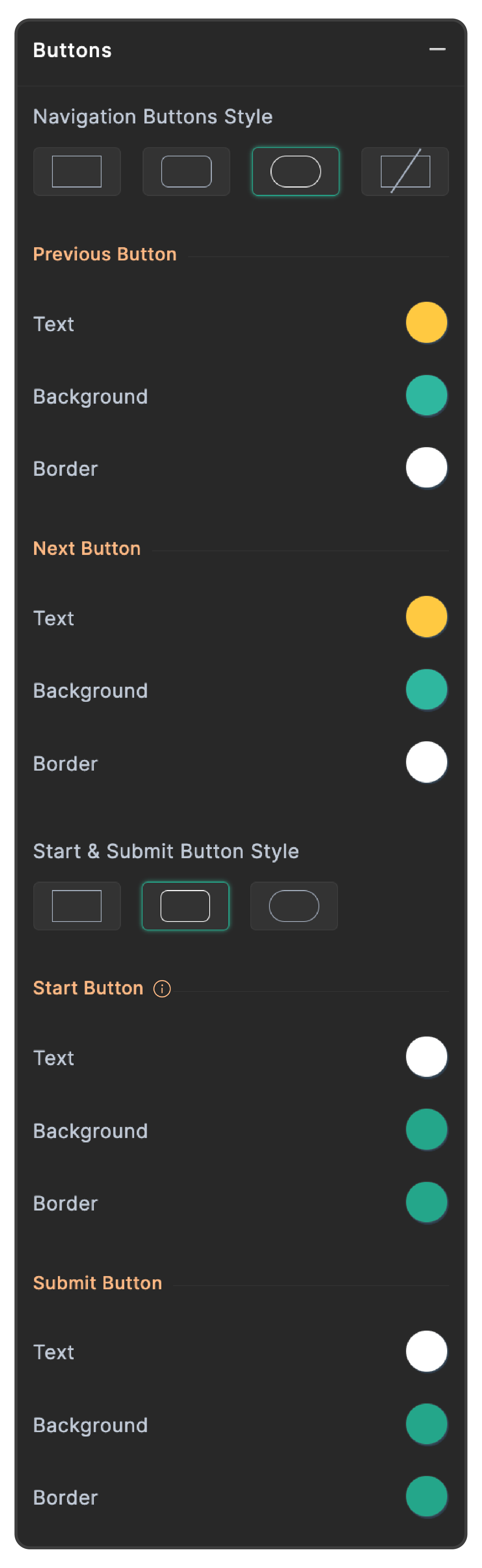Open Previous Button text color swatch
Screen dimensions: 482x1568
(427, 323)
